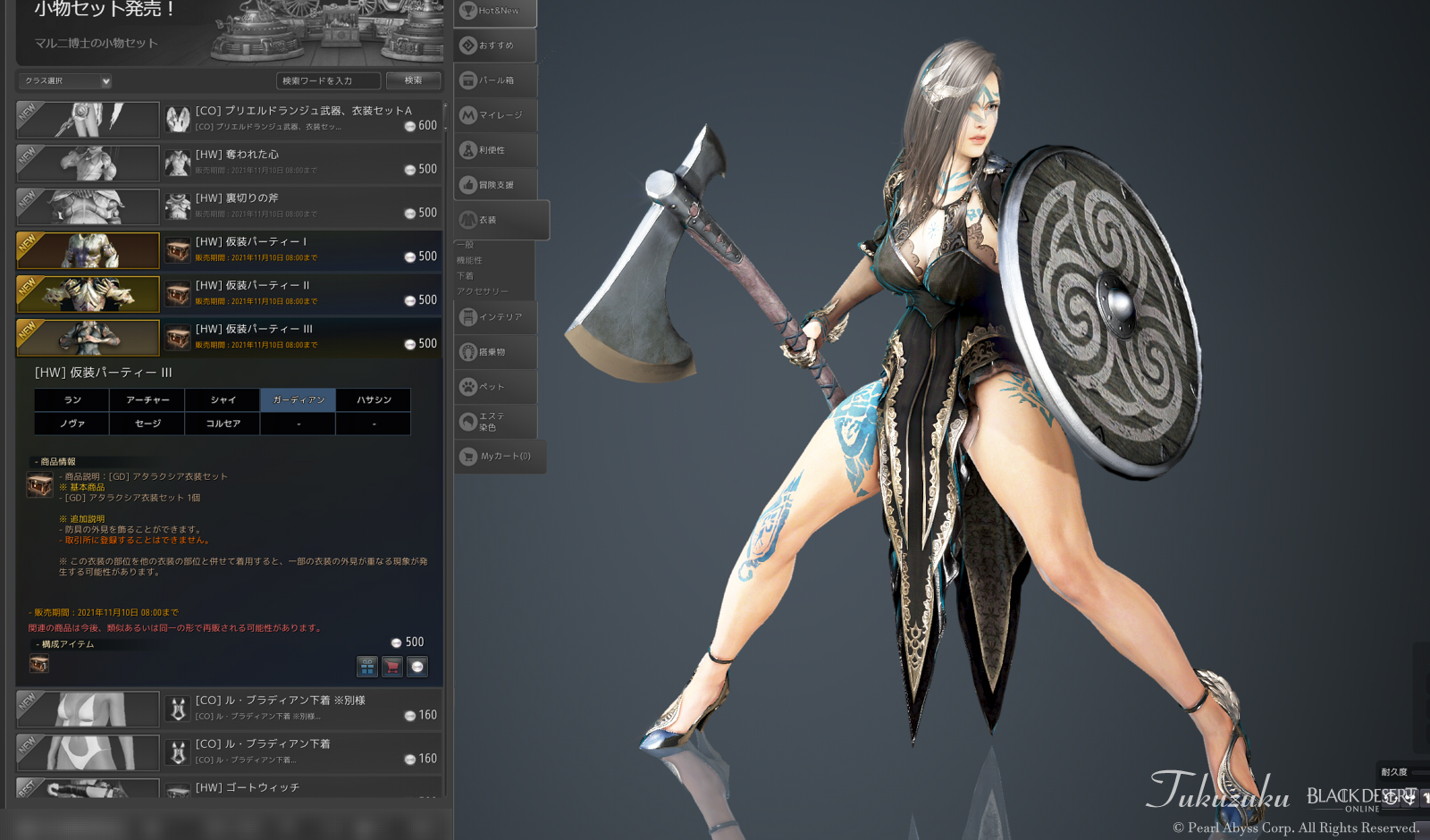Click the ペット paw icon

(x=468, y=387)
